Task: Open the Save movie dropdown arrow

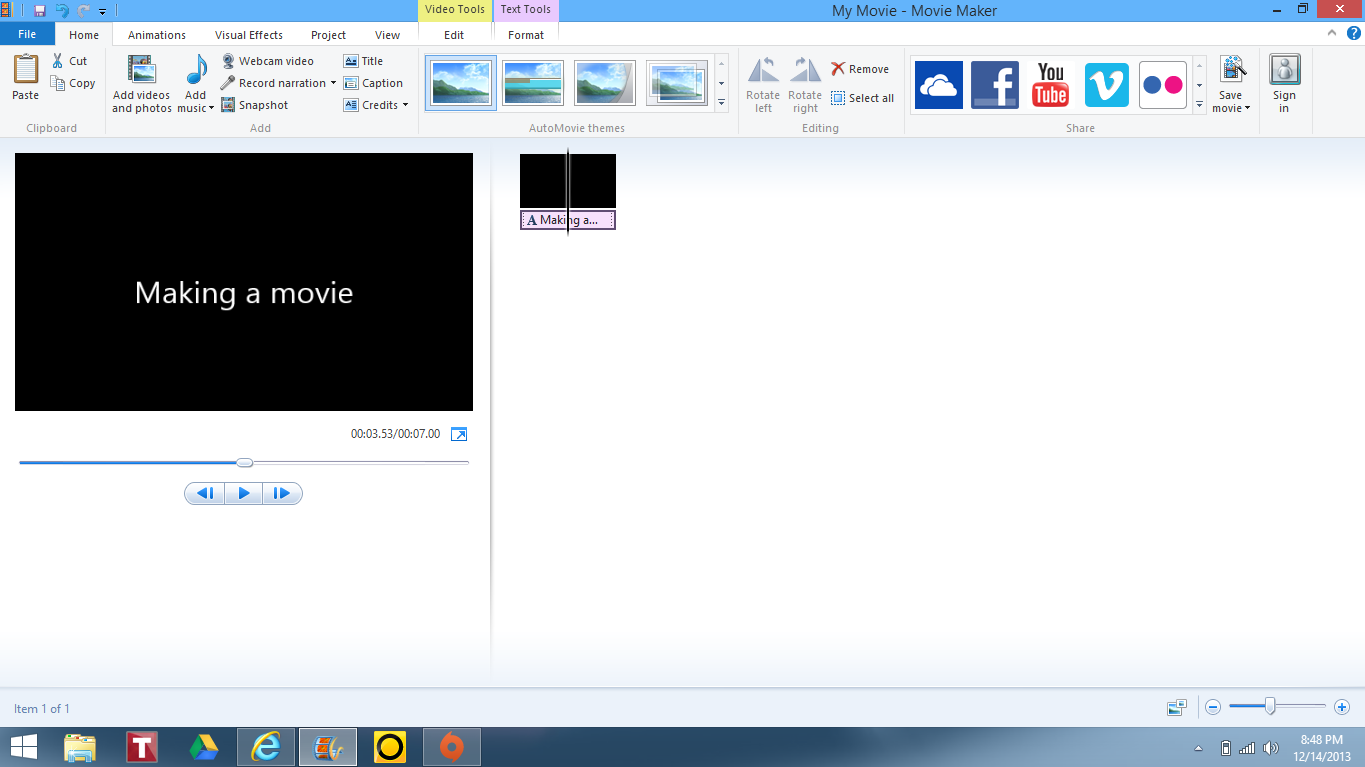Action: click(1247, 108)
